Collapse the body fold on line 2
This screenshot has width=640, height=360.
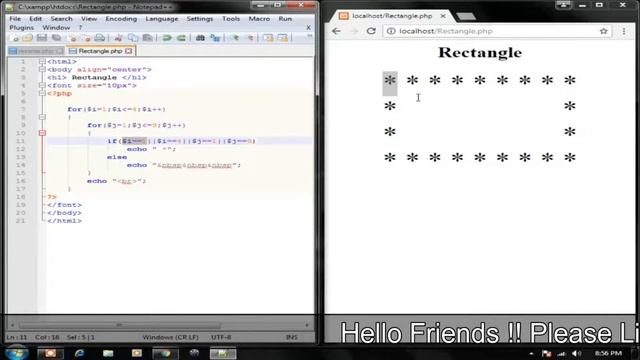[42, 69]
